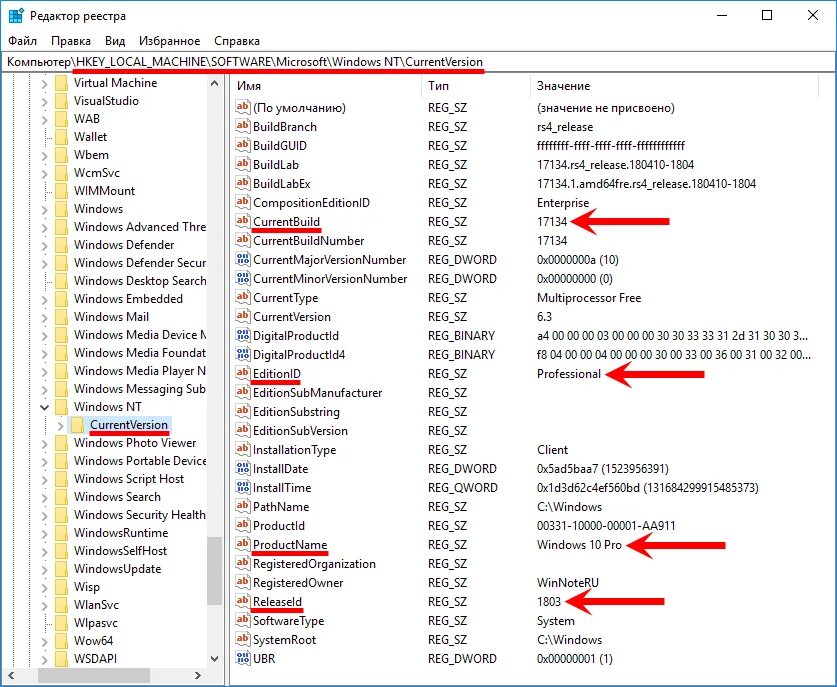This screenshot has width=837, height=687.
Task: Expand the Virtual Machine key
Action: (x=45, y=84)
